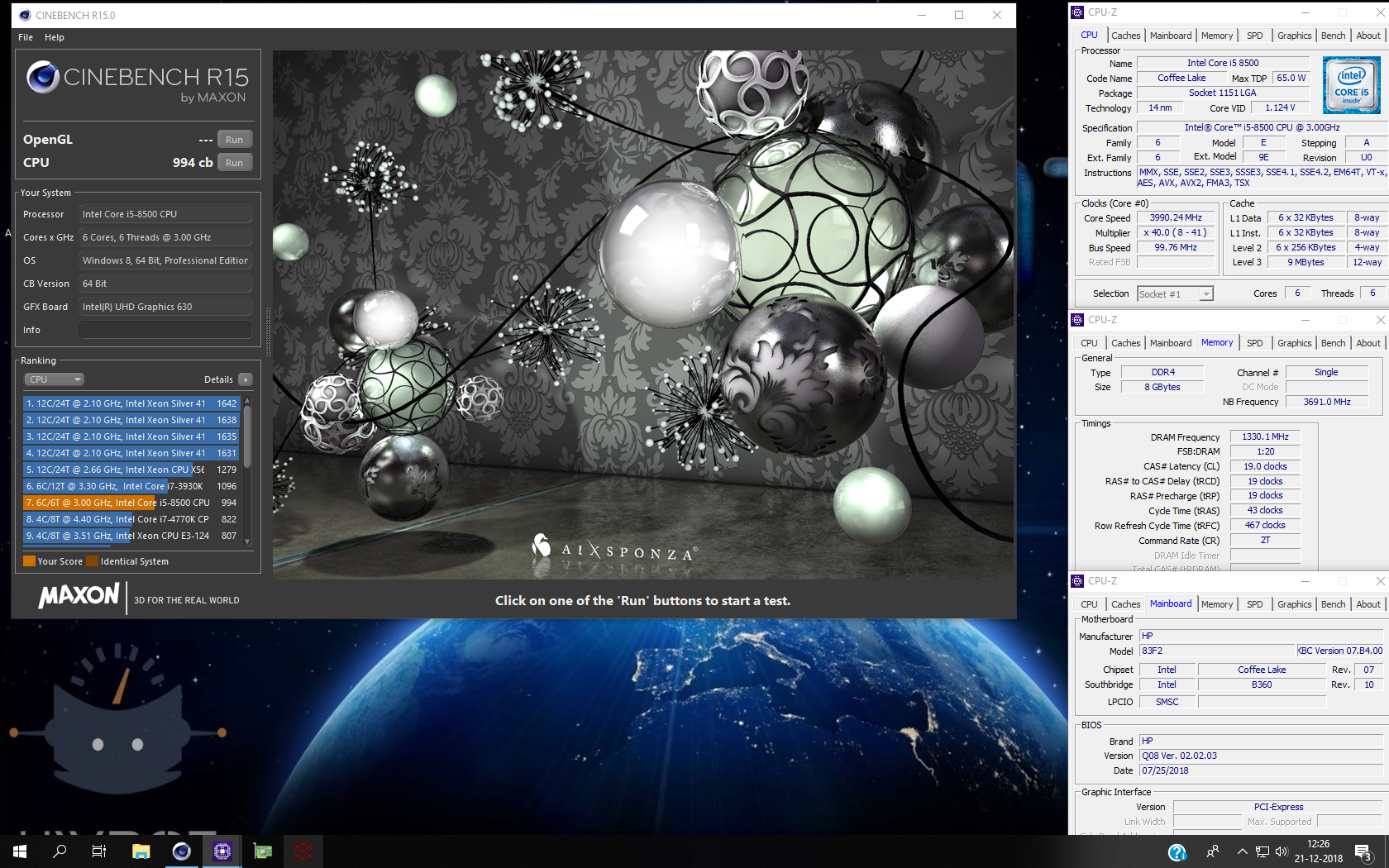1389x868 pixels.
Task: Open the People icon in the taskbar
Action: pos(1213,851)
